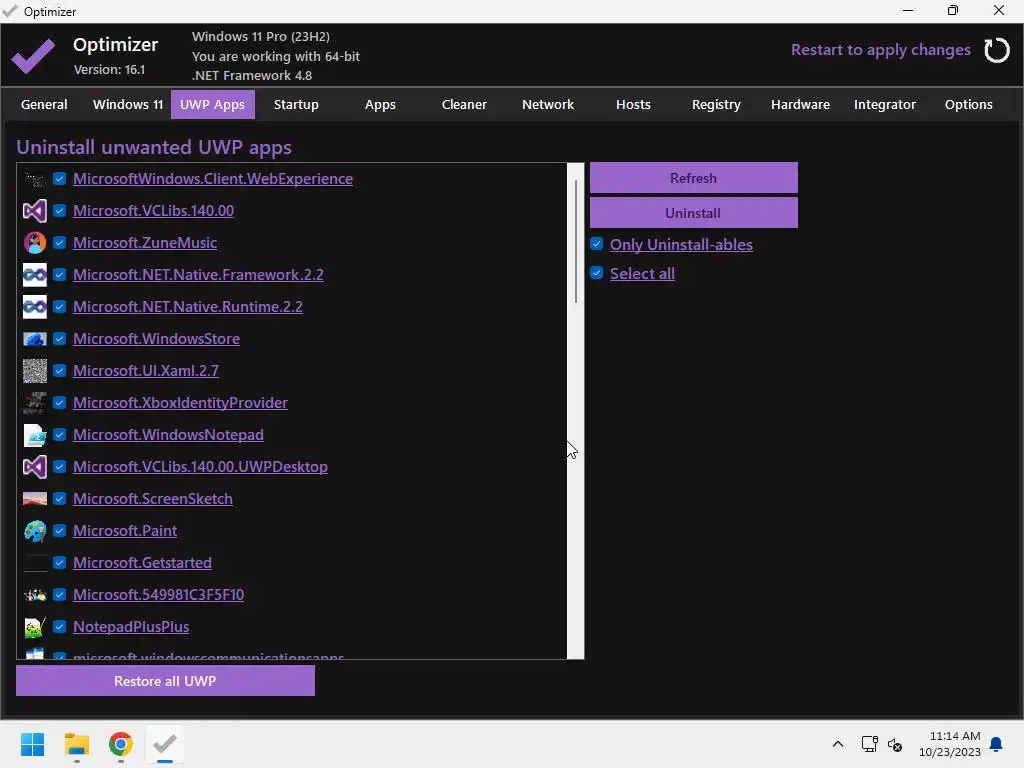Toggle the Only Uninstall-ables checkbox
1024x768 pixels.
pos(596,244)
